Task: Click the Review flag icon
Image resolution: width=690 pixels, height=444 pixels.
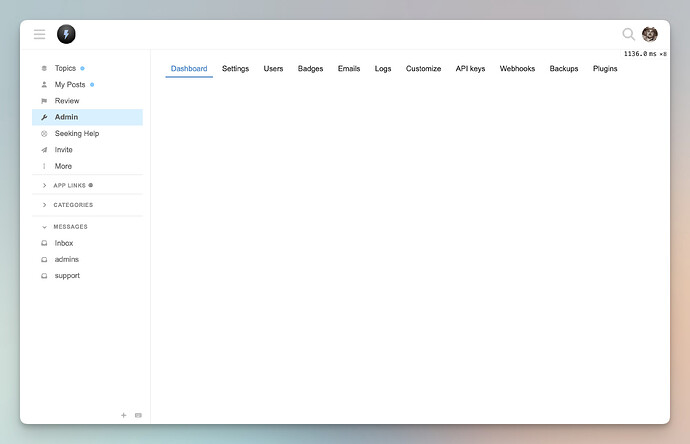Action: 44,101
